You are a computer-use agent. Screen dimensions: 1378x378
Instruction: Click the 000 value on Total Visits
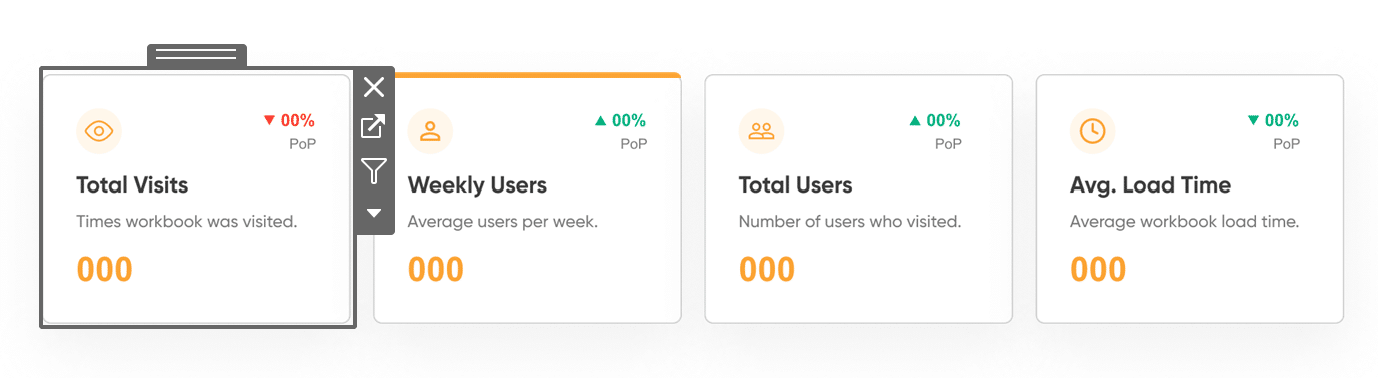[x=105, y=269]
